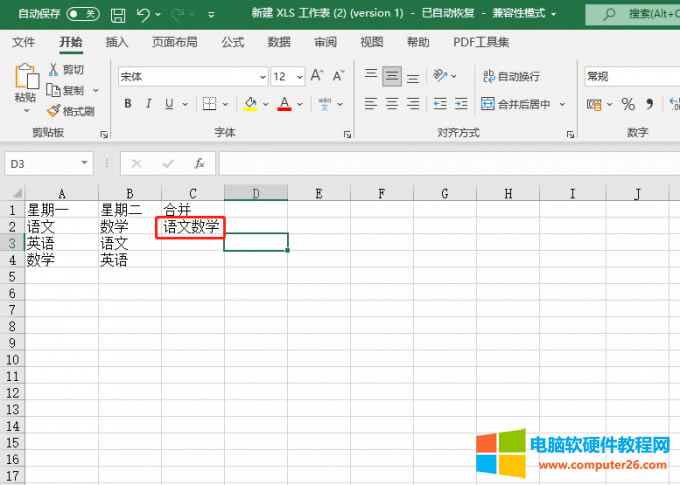This screenshot has width=680, height=485.
Task: Toggle the AutoSave switch
Action: [83, 14]
